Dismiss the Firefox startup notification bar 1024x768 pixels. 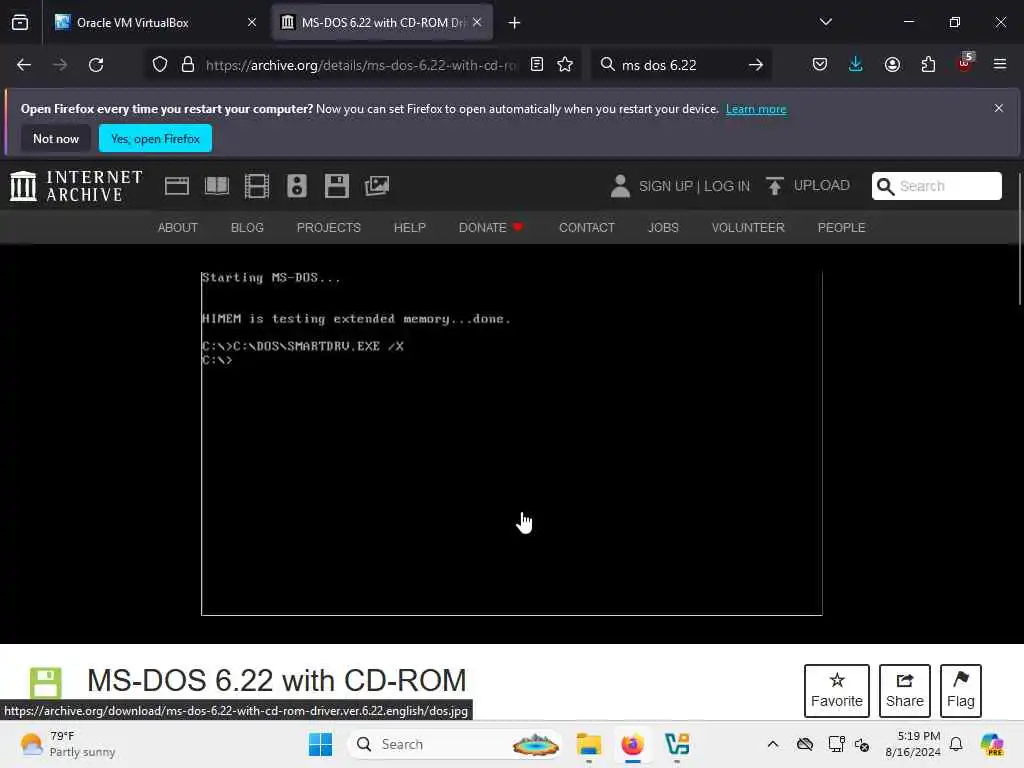tap(999, 108)
